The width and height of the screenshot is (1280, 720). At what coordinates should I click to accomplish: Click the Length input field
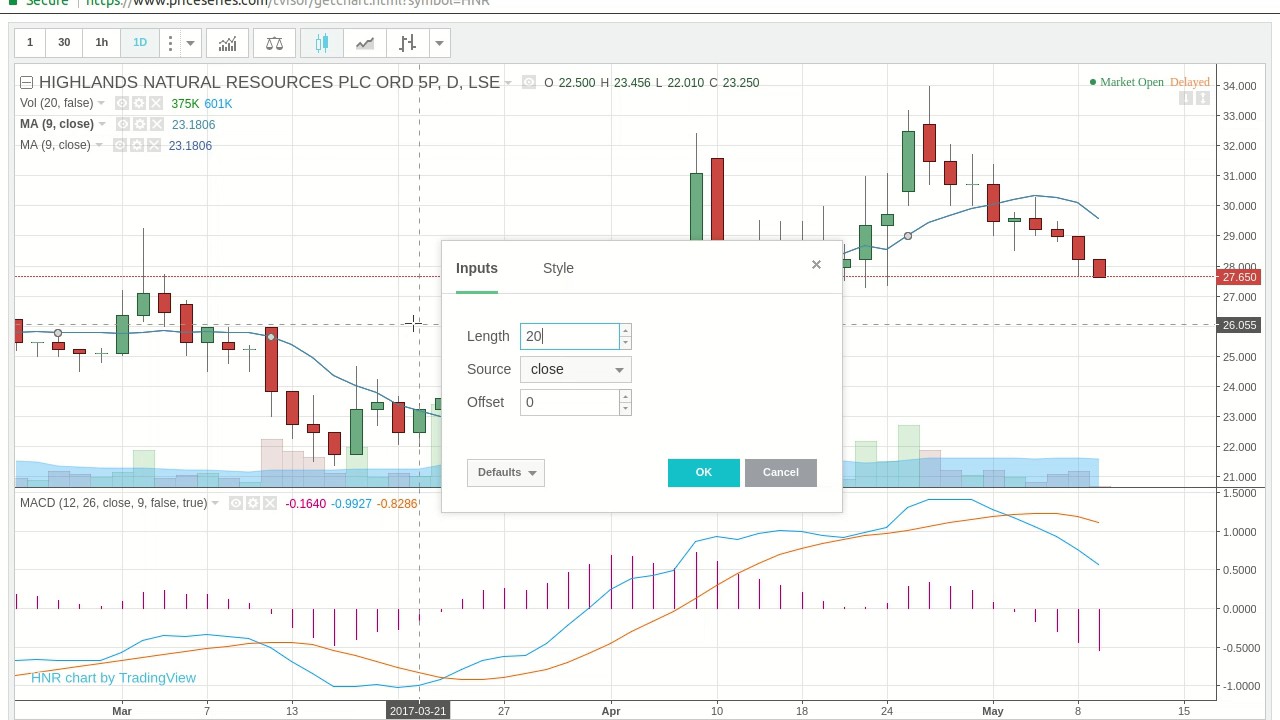(570, 336)
